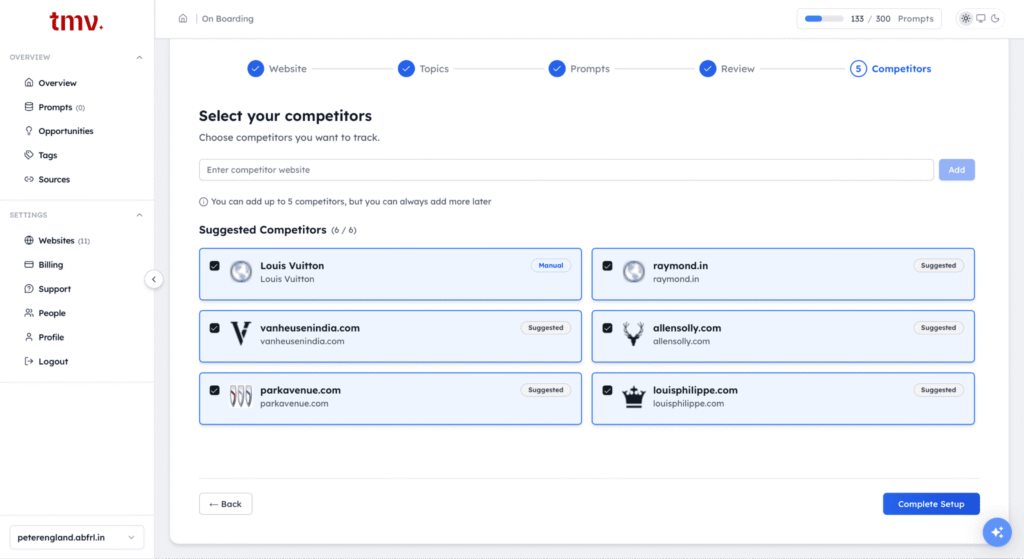Go to Opportunities page
Screen dimensions: 1024x559
(x=59, y=131)
